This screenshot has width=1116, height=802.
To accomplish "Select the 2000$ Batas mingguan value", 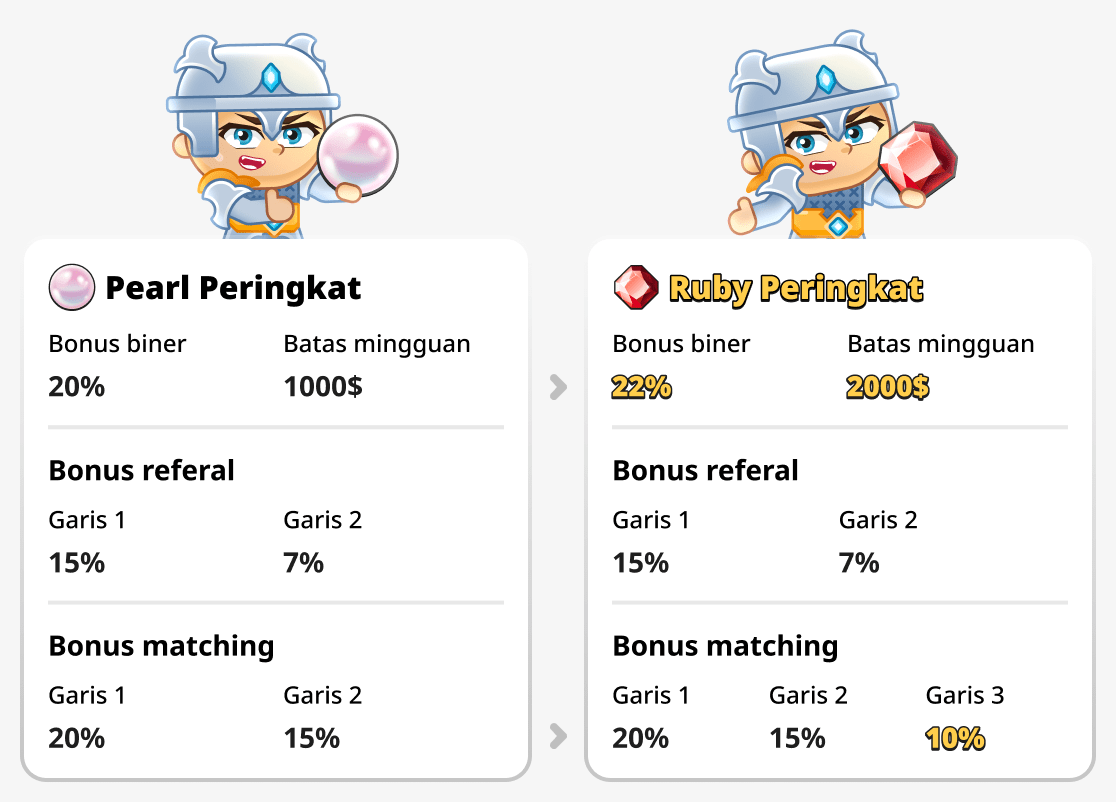I will click(x=888, y=386).
